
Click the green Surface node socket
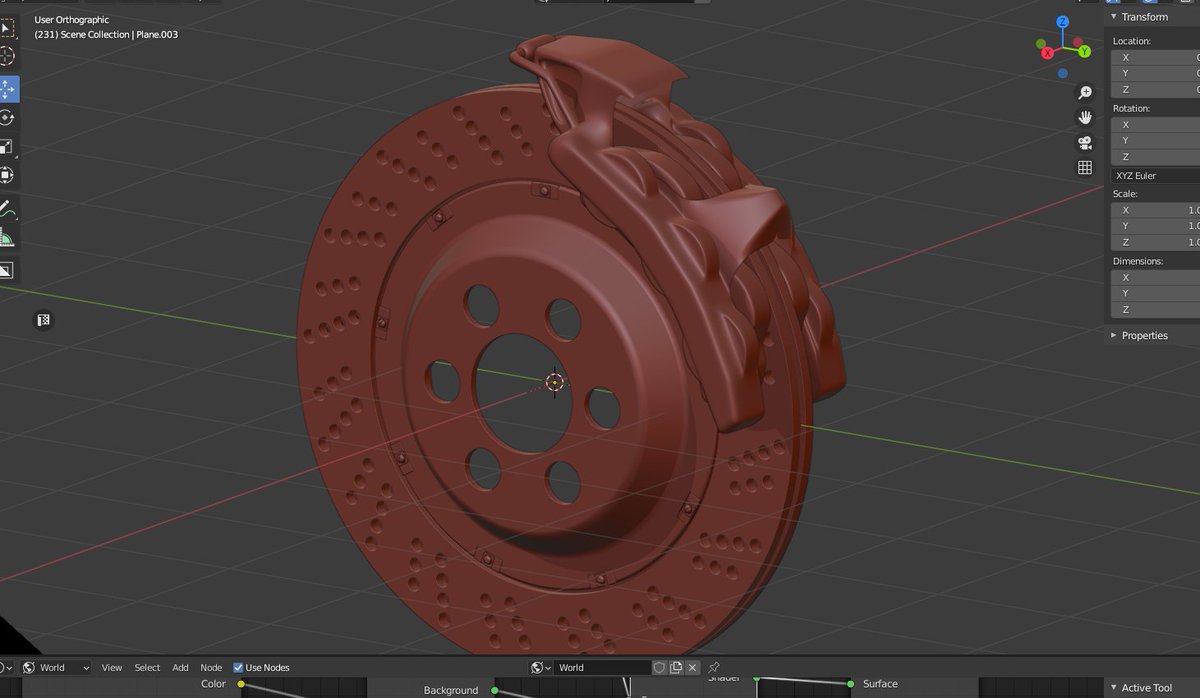(x=851, y=684)
